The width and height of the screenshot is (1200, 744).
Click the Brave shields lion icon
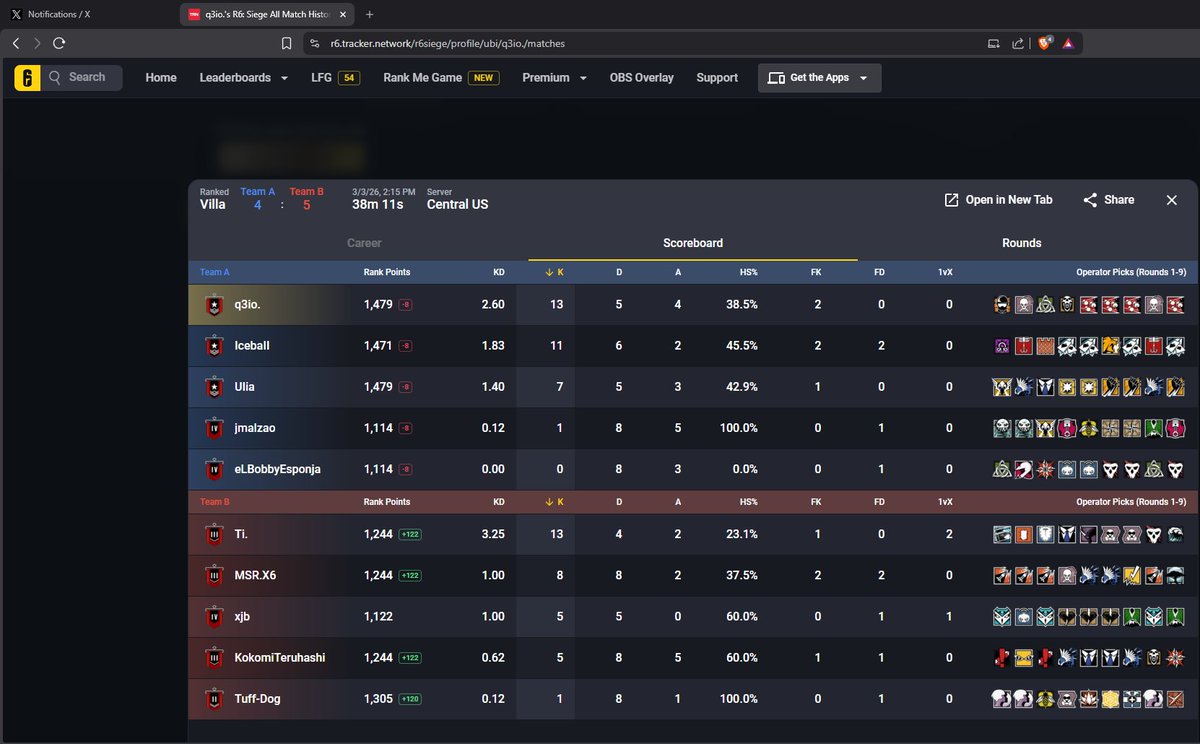tap(1044, 43)
